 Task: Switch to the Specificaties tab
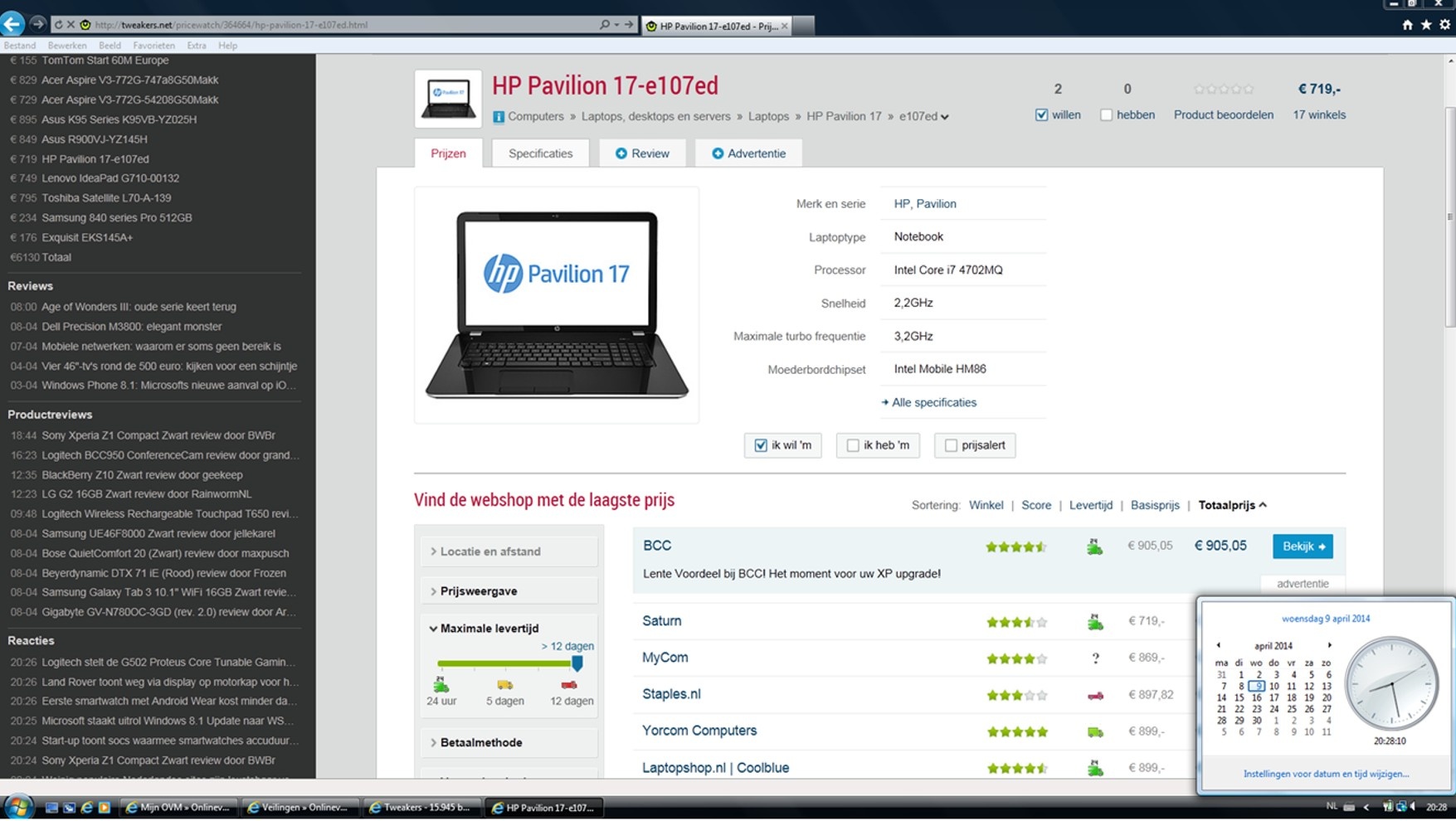[x=540, y=153]
